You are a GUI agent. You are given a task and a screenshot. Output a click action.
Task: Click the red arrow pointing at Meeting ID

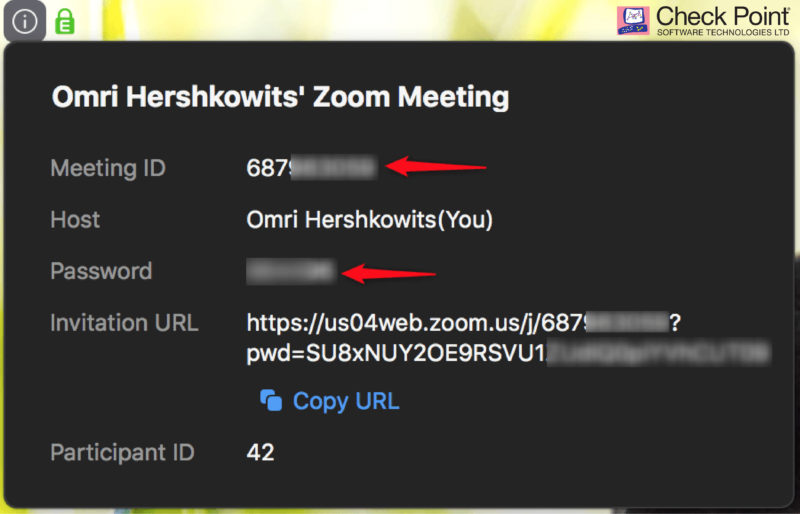[436, 166]
